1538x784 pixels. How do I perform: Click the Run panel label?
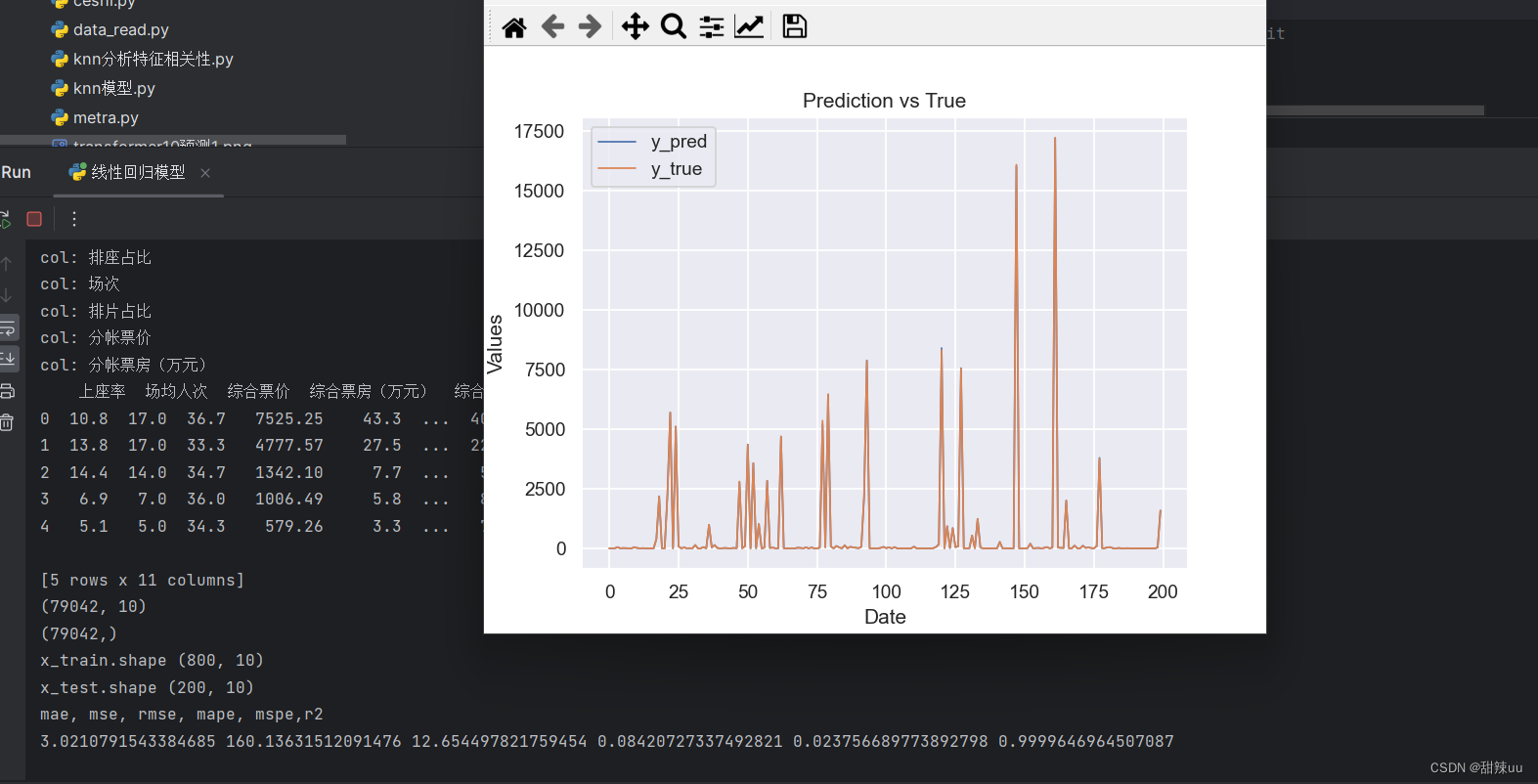[17, 172]
